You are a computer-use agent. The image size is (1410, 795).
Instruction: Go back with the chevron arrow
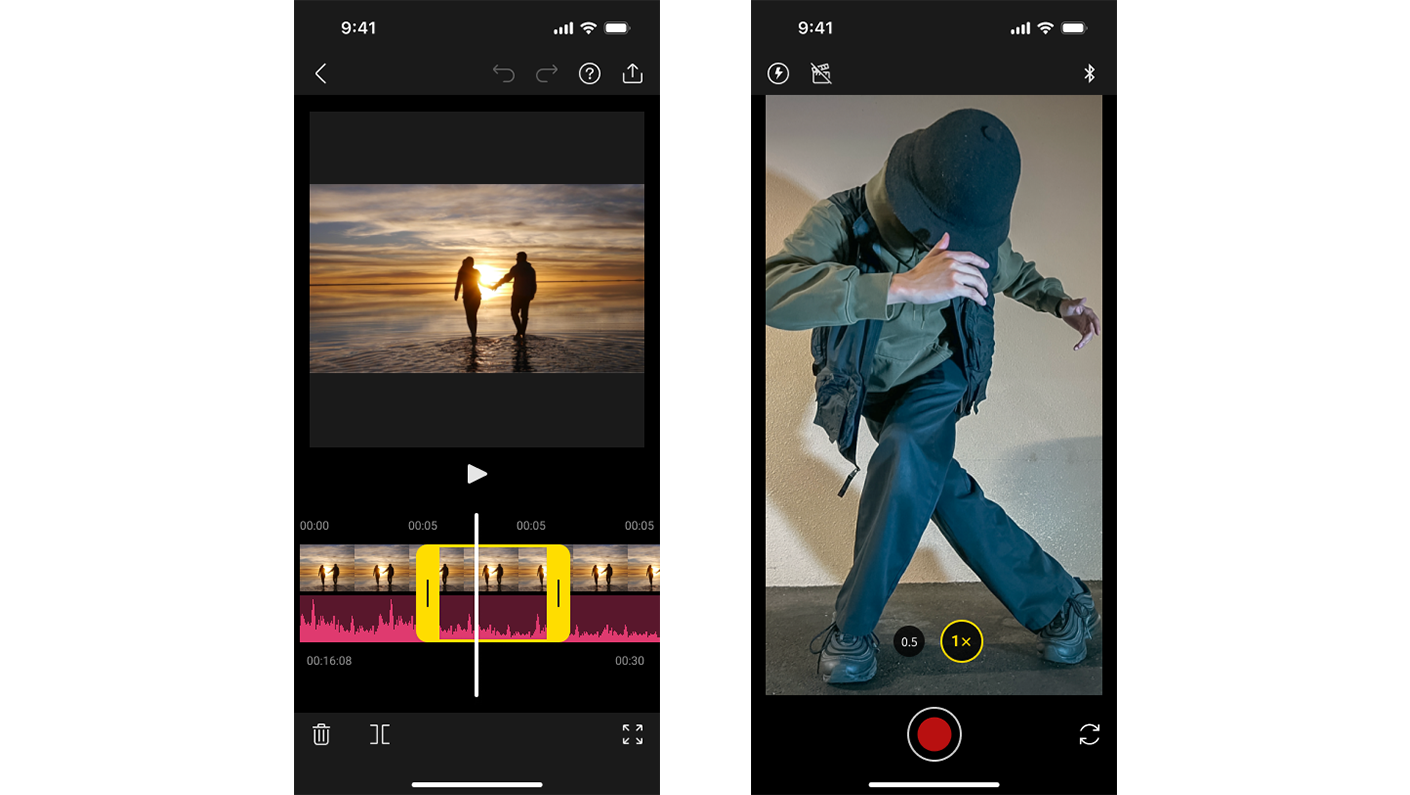320,73
